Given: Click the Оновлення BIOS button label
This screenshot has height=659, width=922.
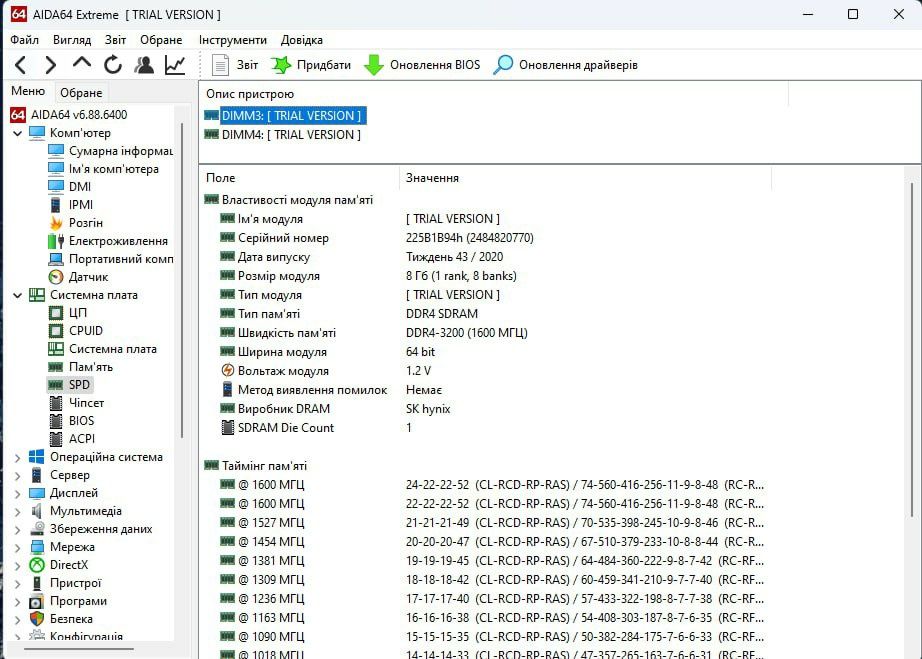Looking at the screenshot, I should pyautogui.click(x=435, y=65).
